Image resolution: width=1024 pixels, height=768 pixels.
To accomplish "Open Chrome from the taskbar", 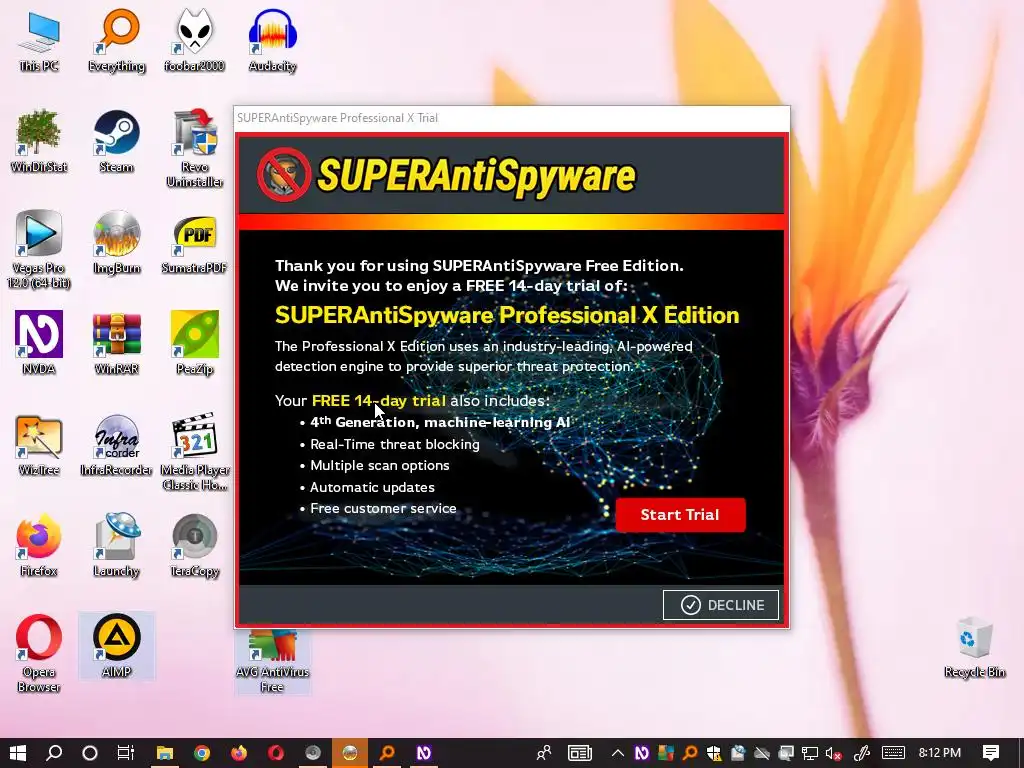I will click(202, 753).
